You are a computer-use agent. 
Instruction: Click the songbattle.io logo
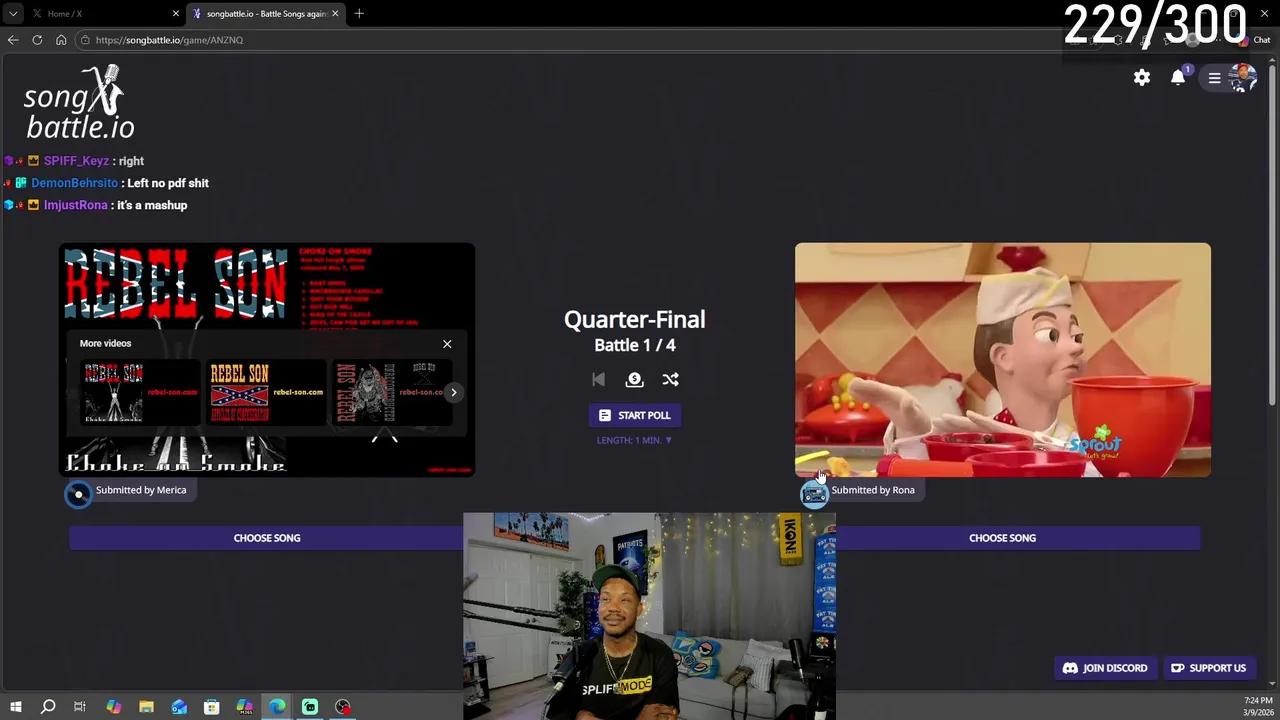tap(79, 103)
